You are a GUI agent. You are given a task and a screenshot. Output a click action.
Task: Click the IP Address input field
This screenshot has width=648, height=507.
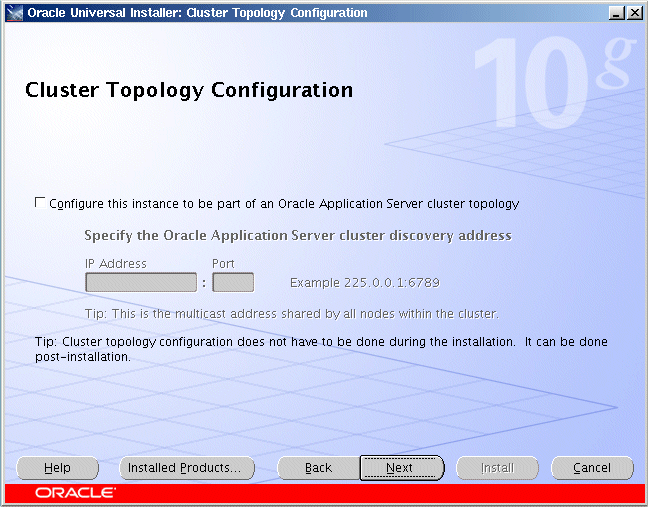pos(141,283)
